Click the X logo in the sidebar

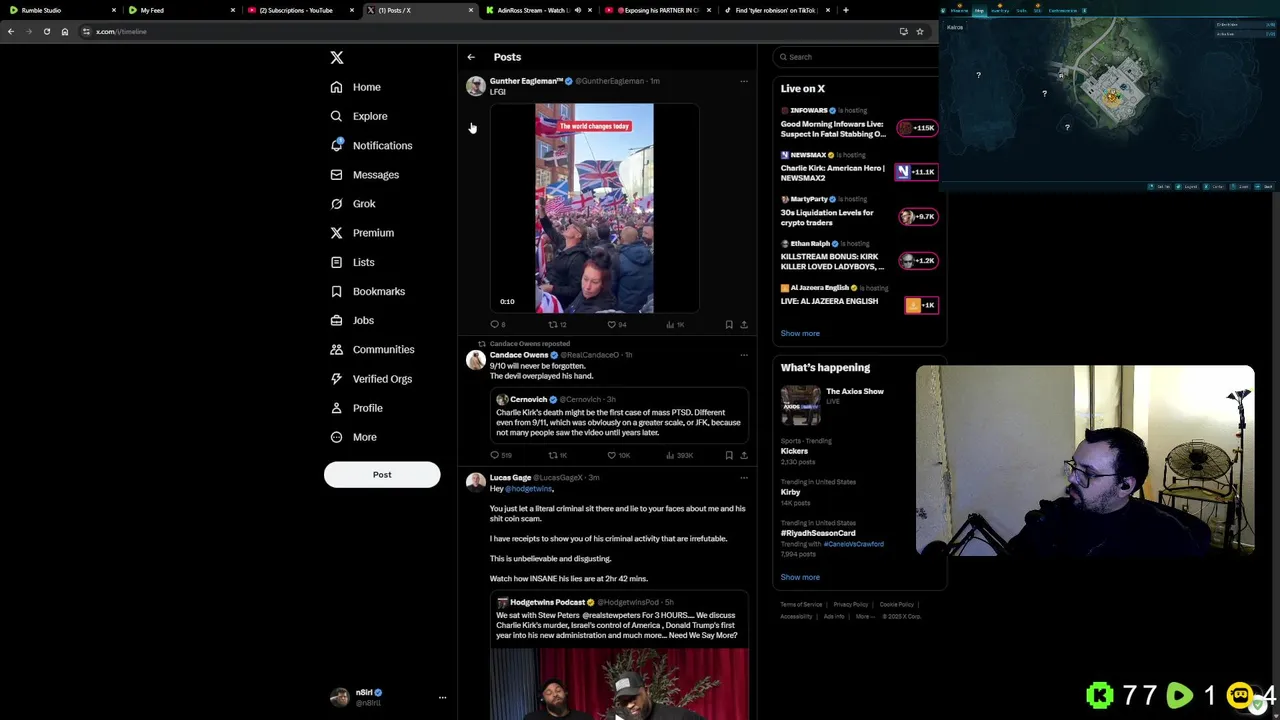337,58
